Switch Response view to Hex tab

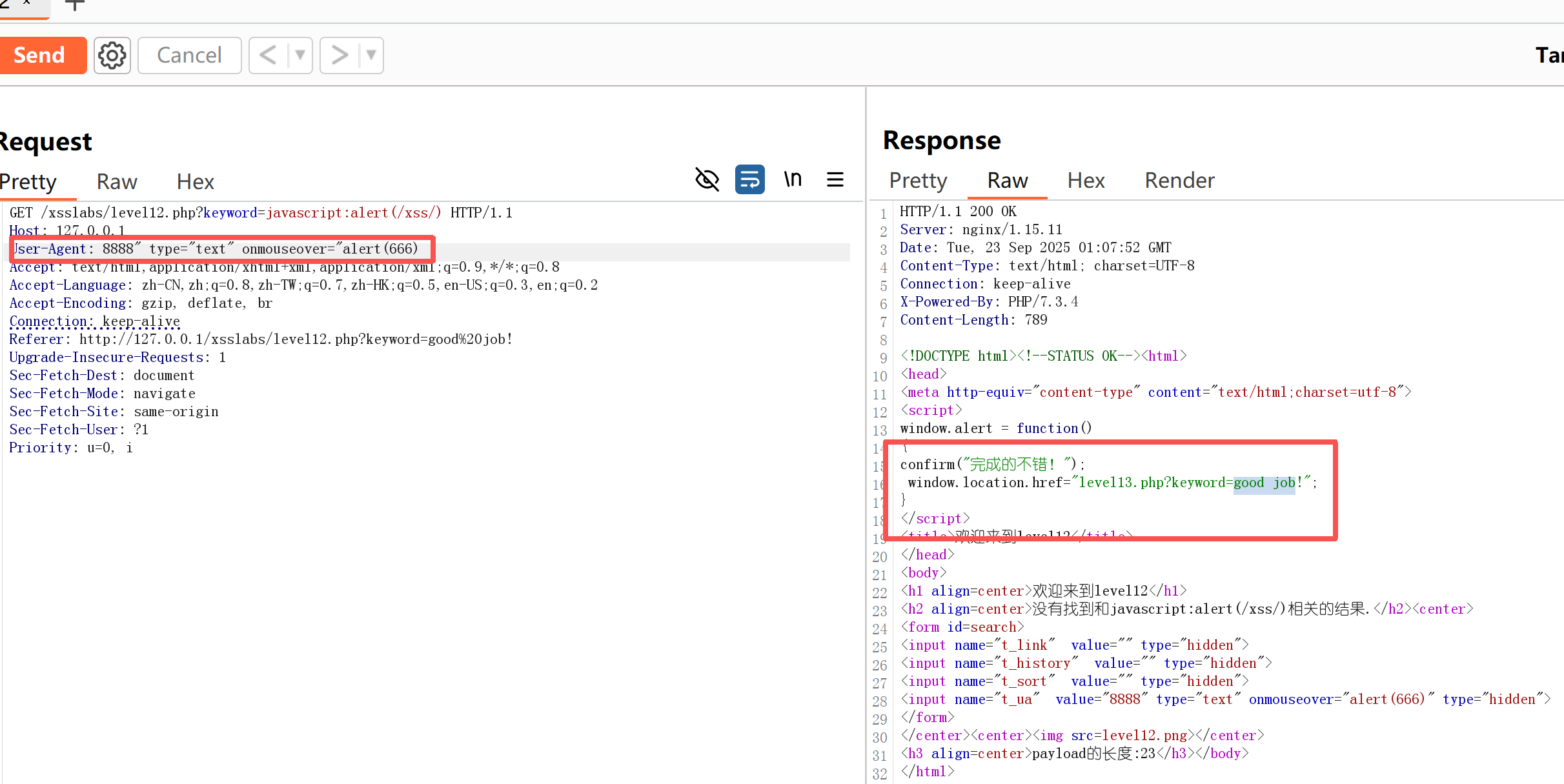coord(1086,181)
